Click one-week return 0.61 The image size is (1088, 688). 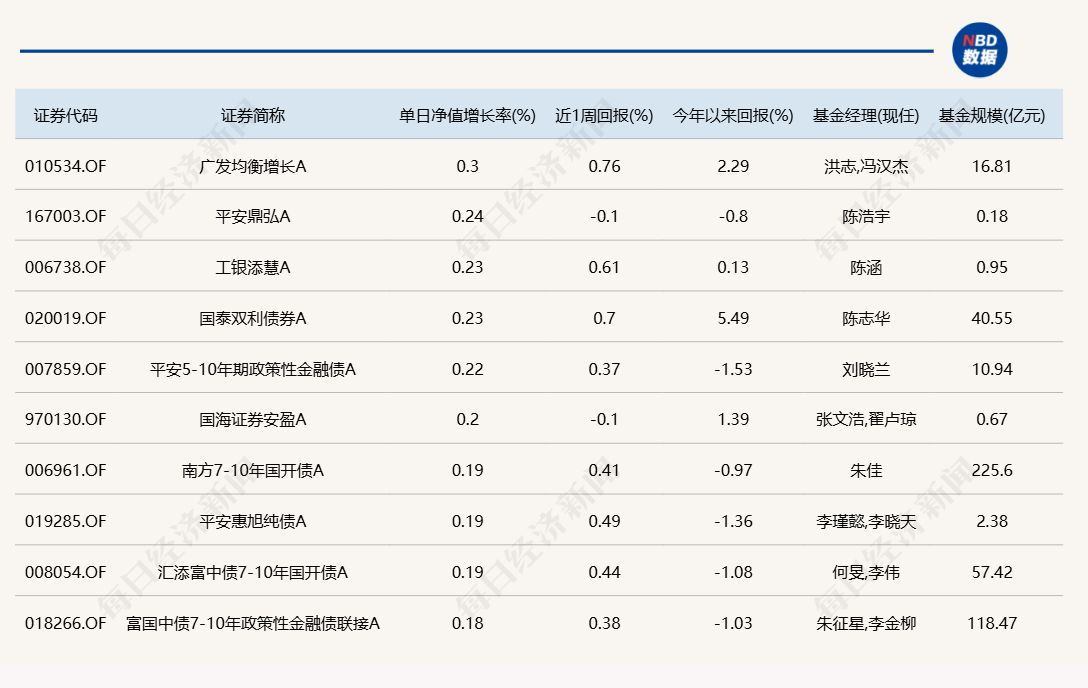pyautogui.click(x=604, y=268)
